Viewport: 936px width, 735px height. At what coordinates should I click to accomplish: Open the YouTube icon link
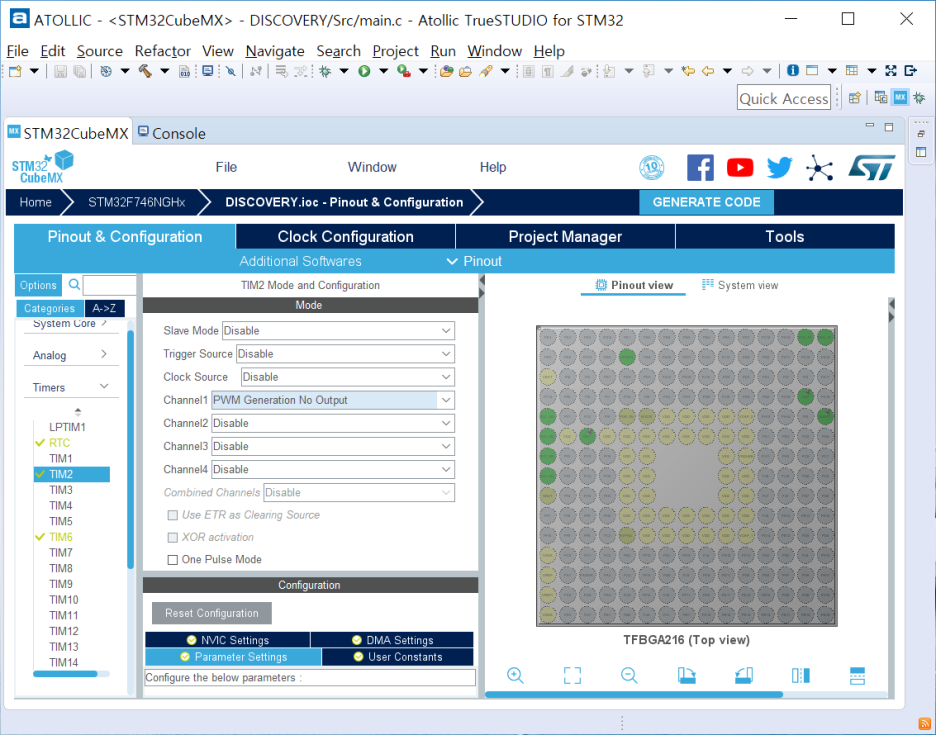(x=740, y=167)
